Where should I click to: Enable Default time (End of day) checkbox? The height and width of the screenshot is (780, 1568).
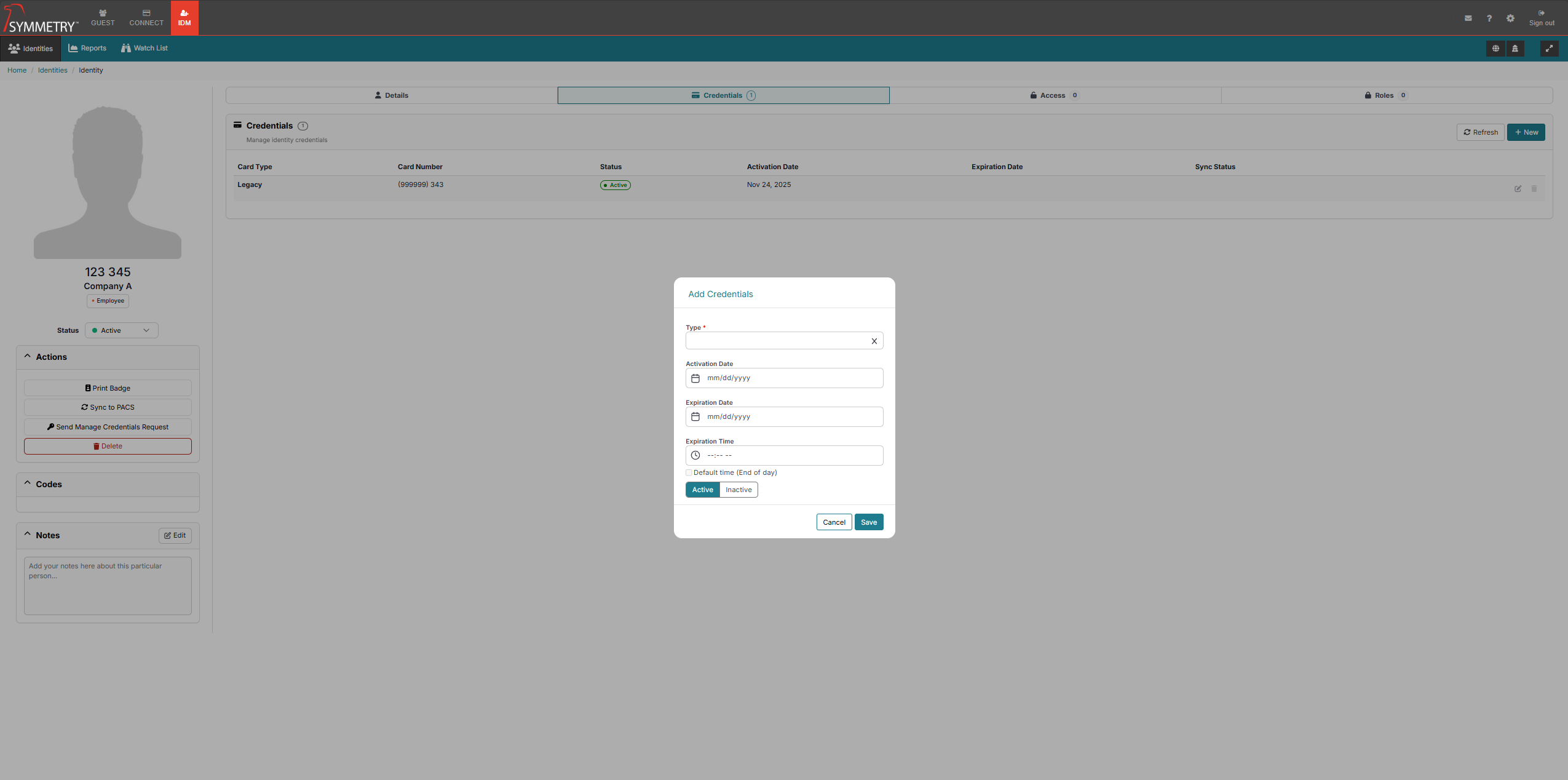689,473
